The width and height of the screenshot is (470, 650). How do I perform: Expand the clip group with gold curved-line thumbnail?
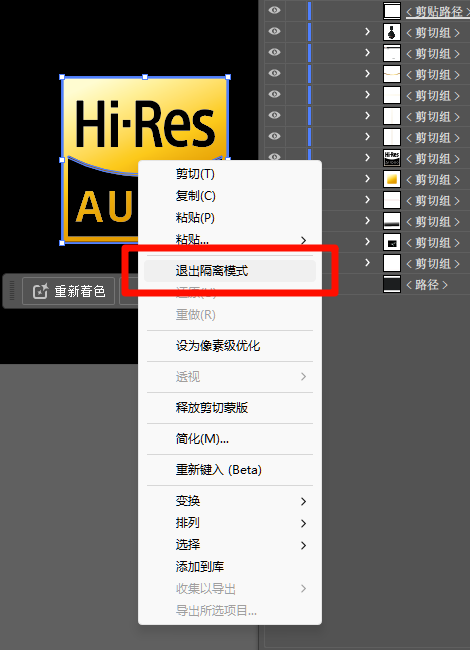(x=367, y=73)
